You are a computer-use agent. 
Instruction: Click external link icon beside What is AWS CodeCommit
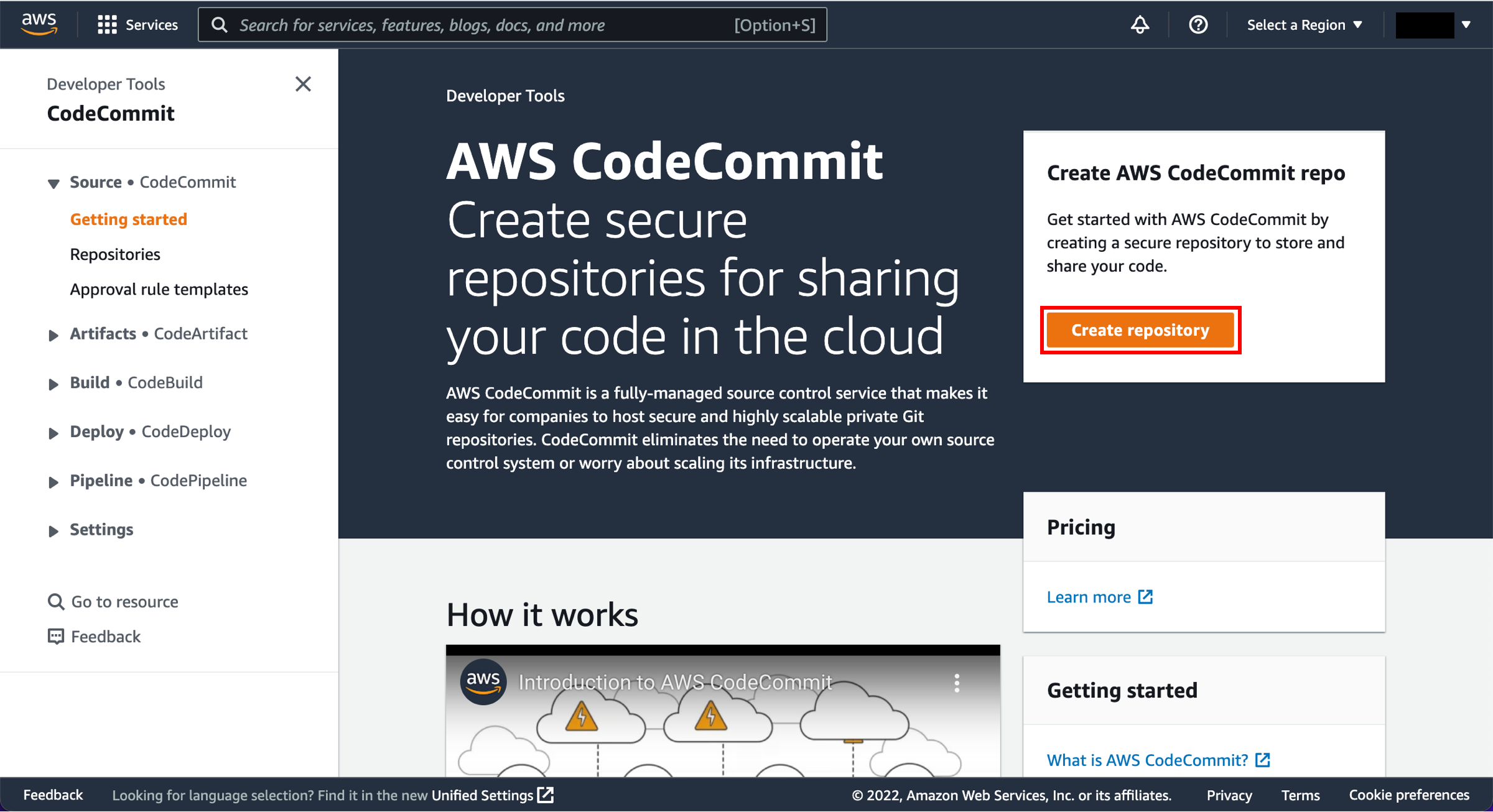(1262, 760)
